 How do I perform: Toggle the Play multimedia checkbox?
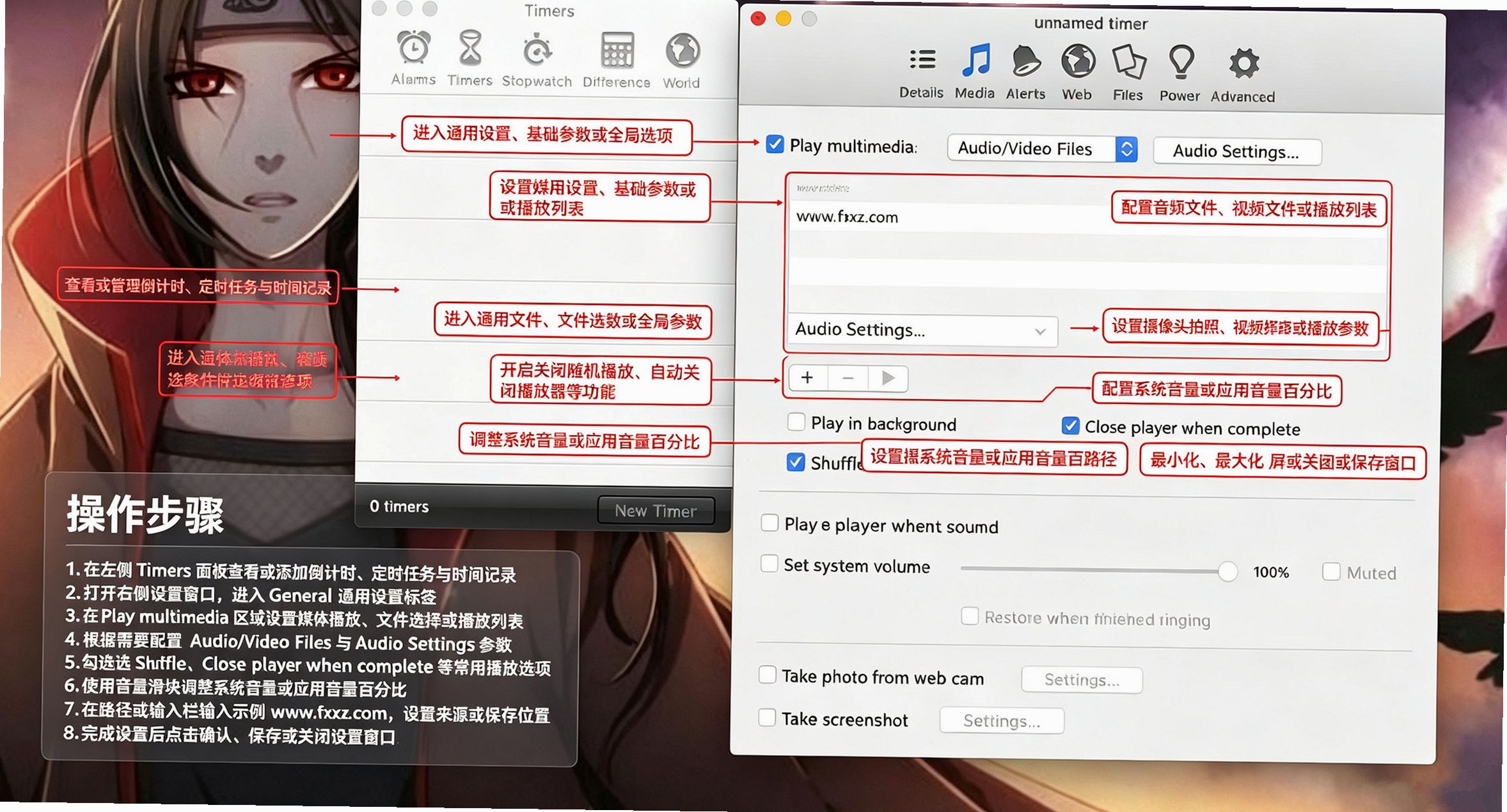775,144
